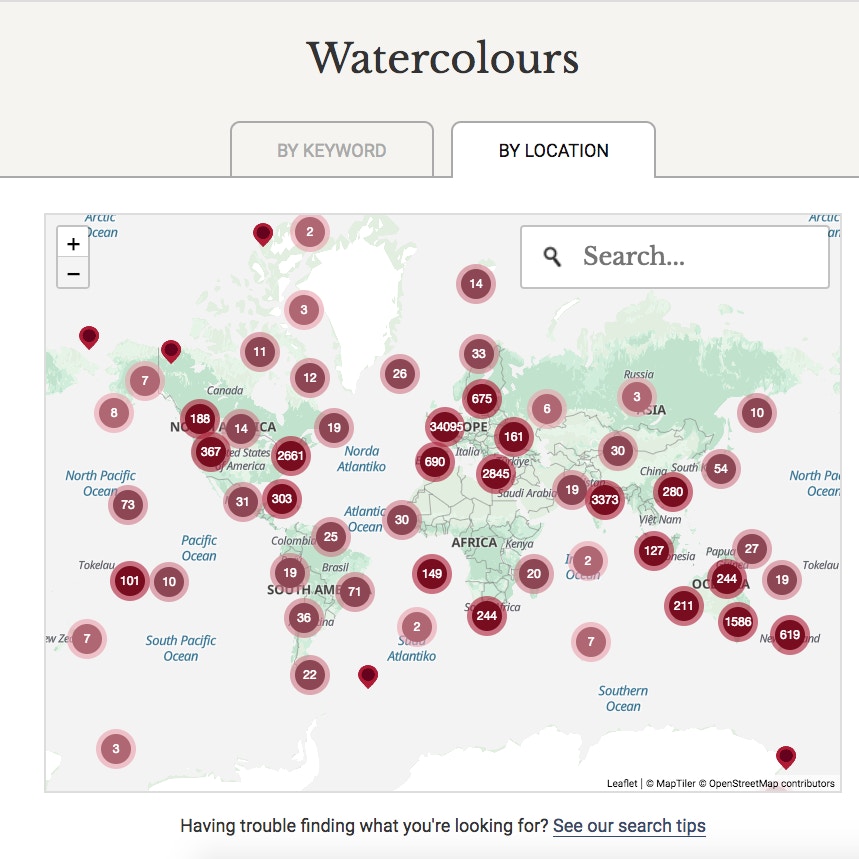Open the 3373 cluster marker
This screenshot has width=859, height=859.
pyautogui.click(x=605, y=499)
